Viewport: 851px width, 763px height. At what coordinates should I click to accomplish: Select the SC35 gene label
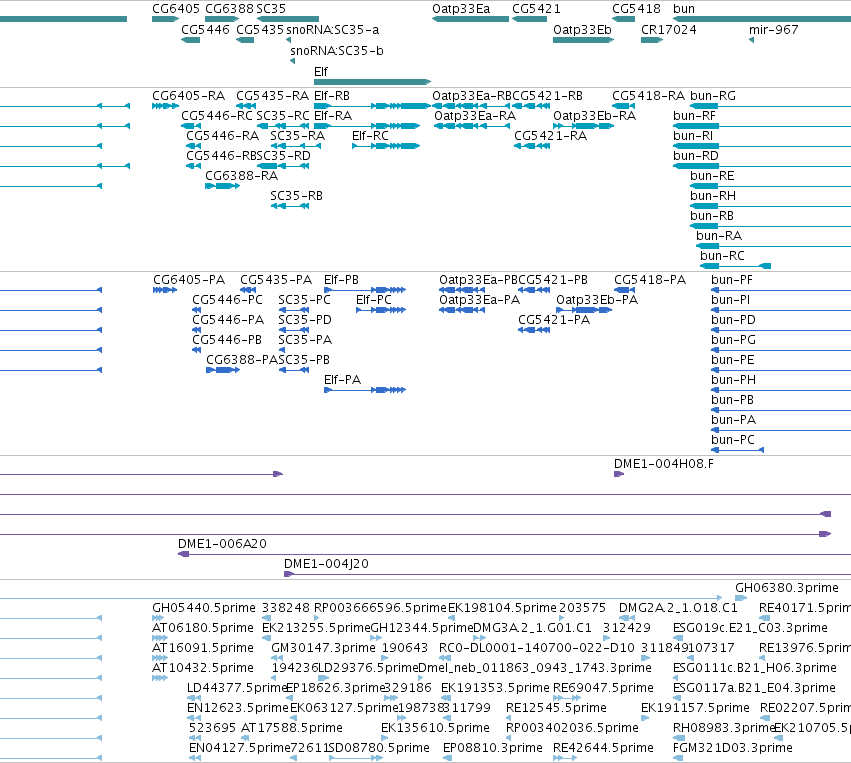tap(271, 9)
